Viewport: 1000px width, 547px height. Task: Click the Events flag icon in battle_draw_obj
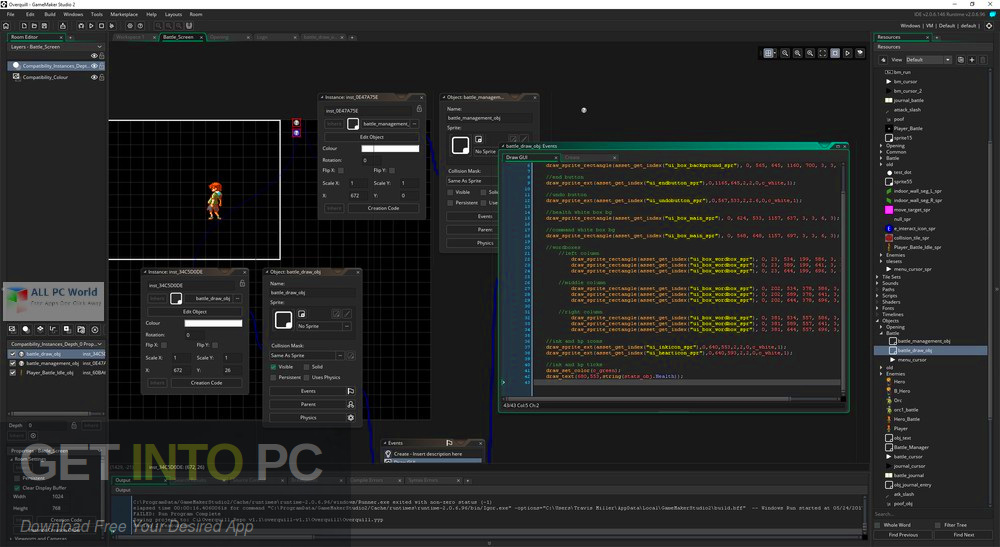click(x=350, y=391)
